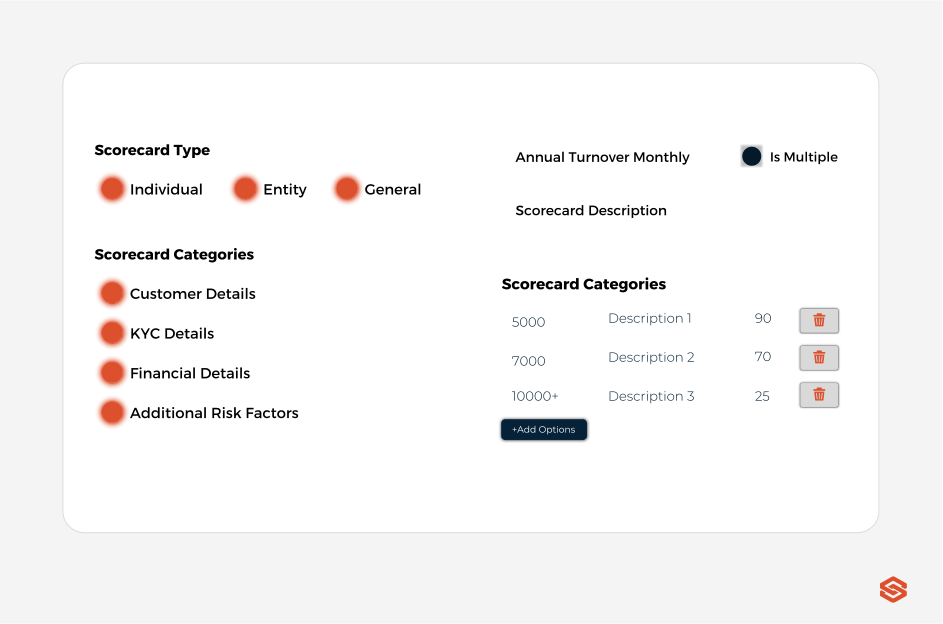The image size is (943, 624).
Task: Select Additional Risk Factors category
Action: [112, 412]
